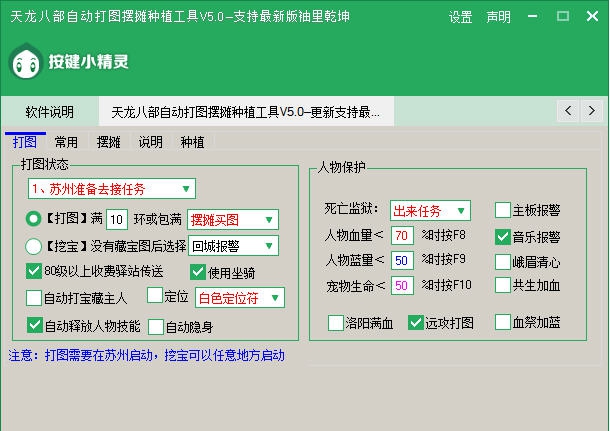This screenshot has height=431, width=610.
Task: Click the left arrow tab scroll button
Action: 568,111
